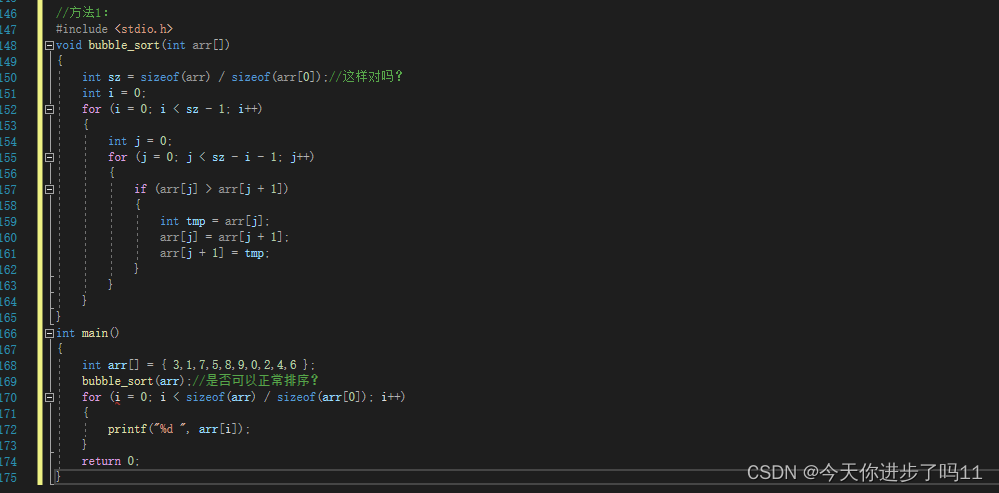Click the arr[j + 1] = tmp; statement

coord(215,253)
